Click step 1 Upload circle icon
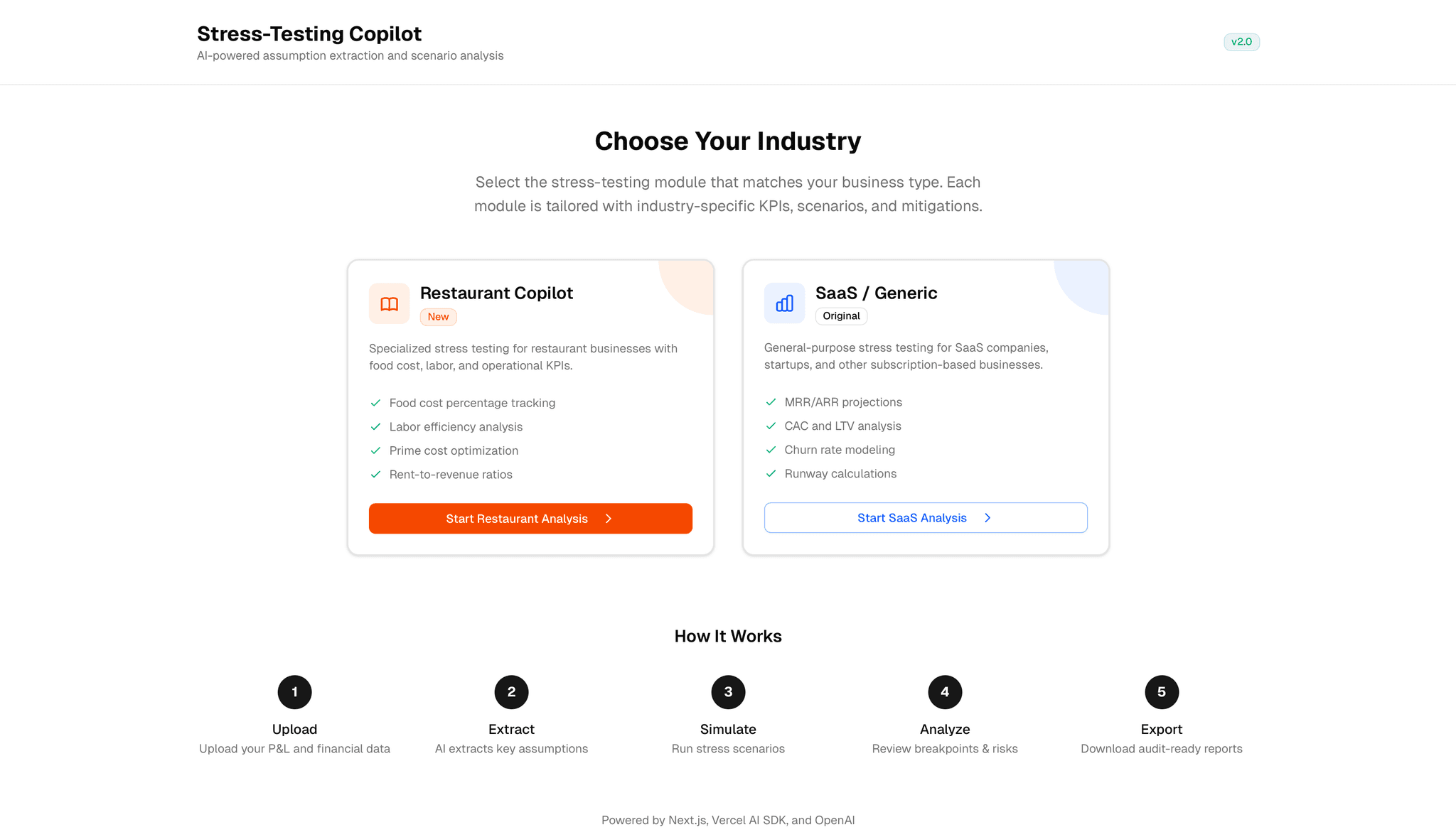 [294, 692]
